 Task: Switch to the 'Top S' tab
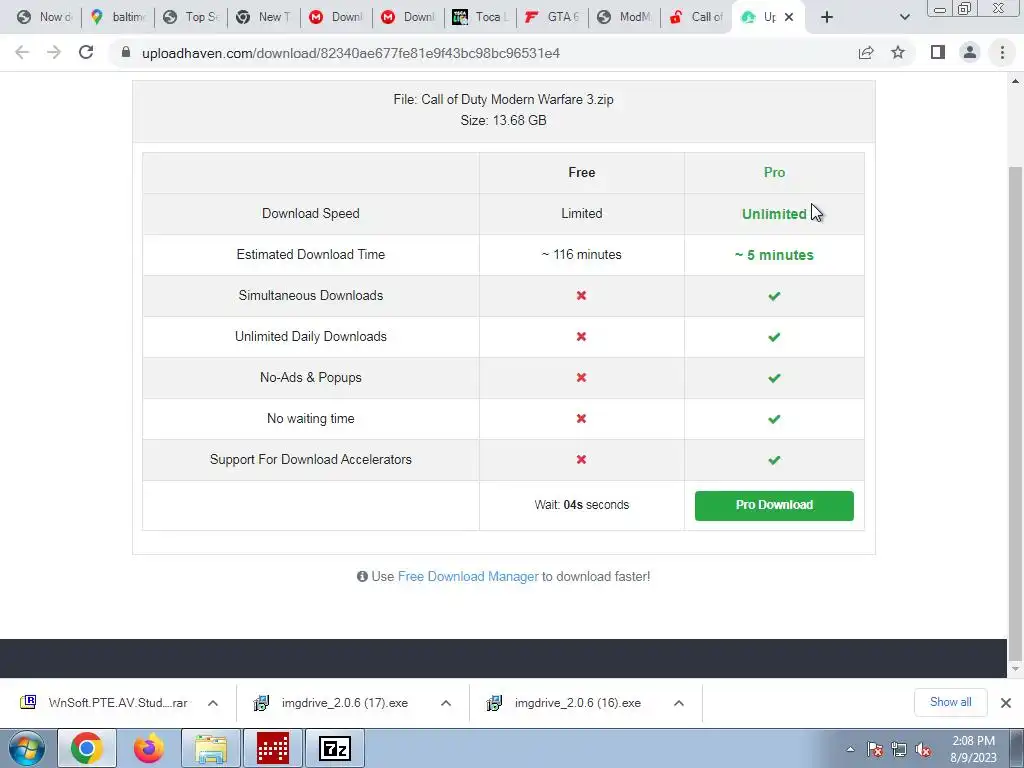191,17
